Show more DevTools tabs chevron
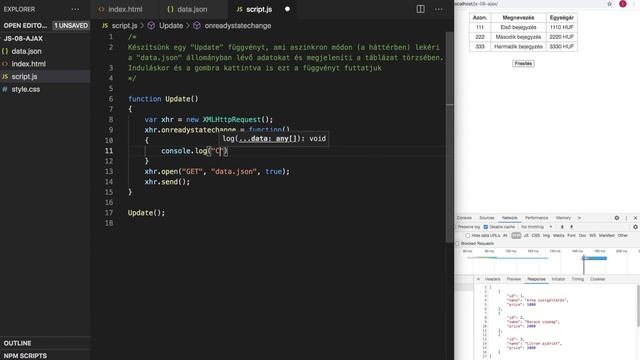 pos(579,218)
